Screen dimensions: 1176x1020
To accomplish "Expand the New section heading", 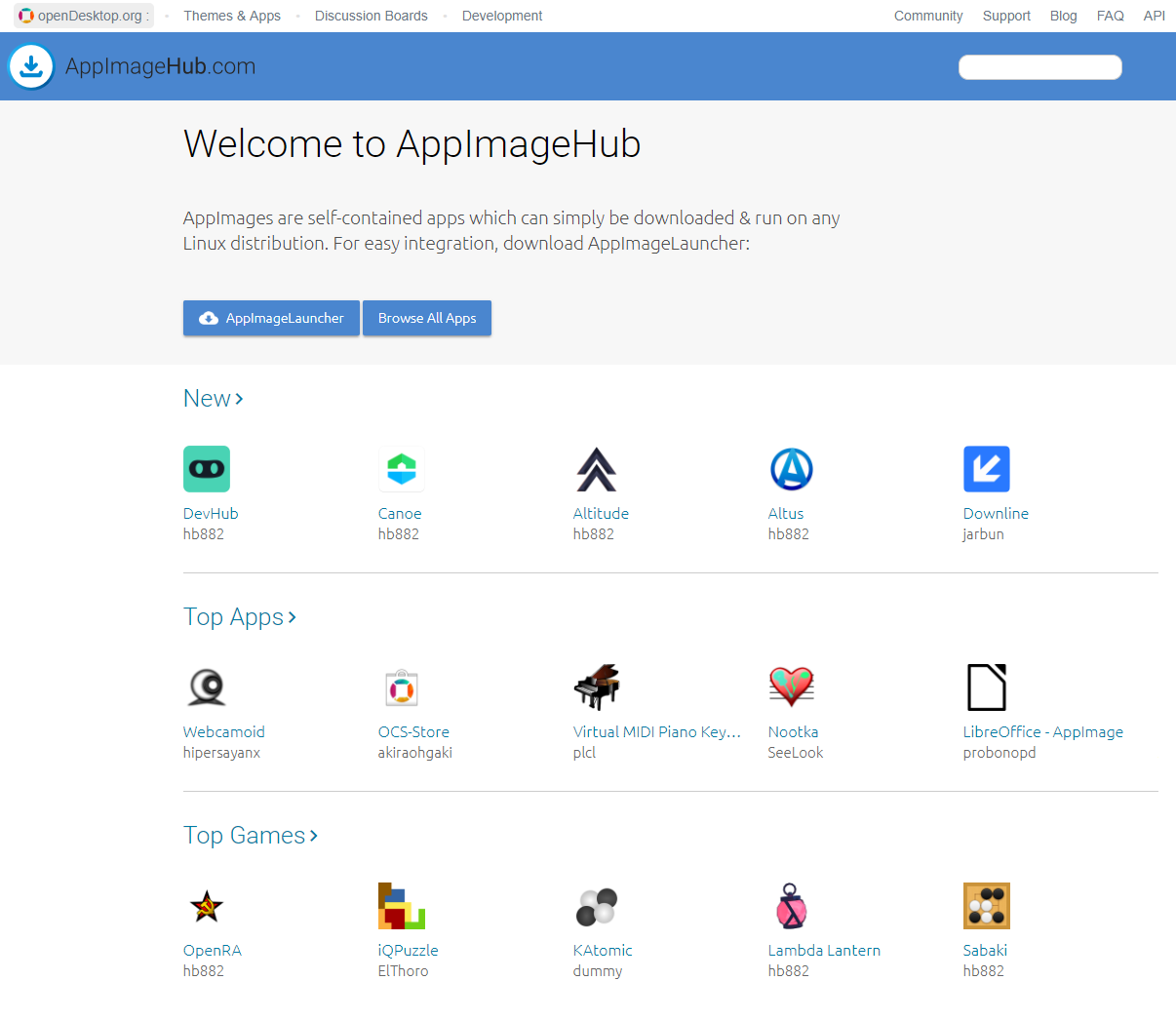I will [x=213, y=399].
